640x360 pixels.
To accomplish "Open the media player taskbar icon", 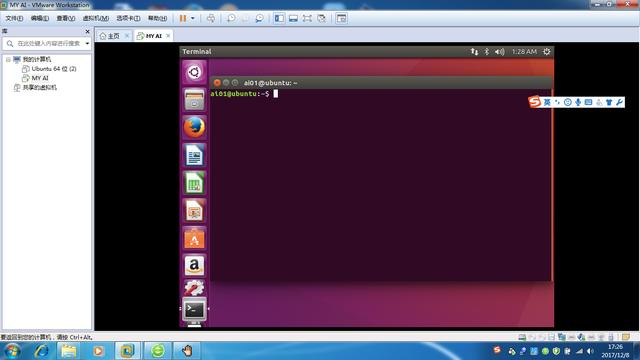I will pos(98,351).
